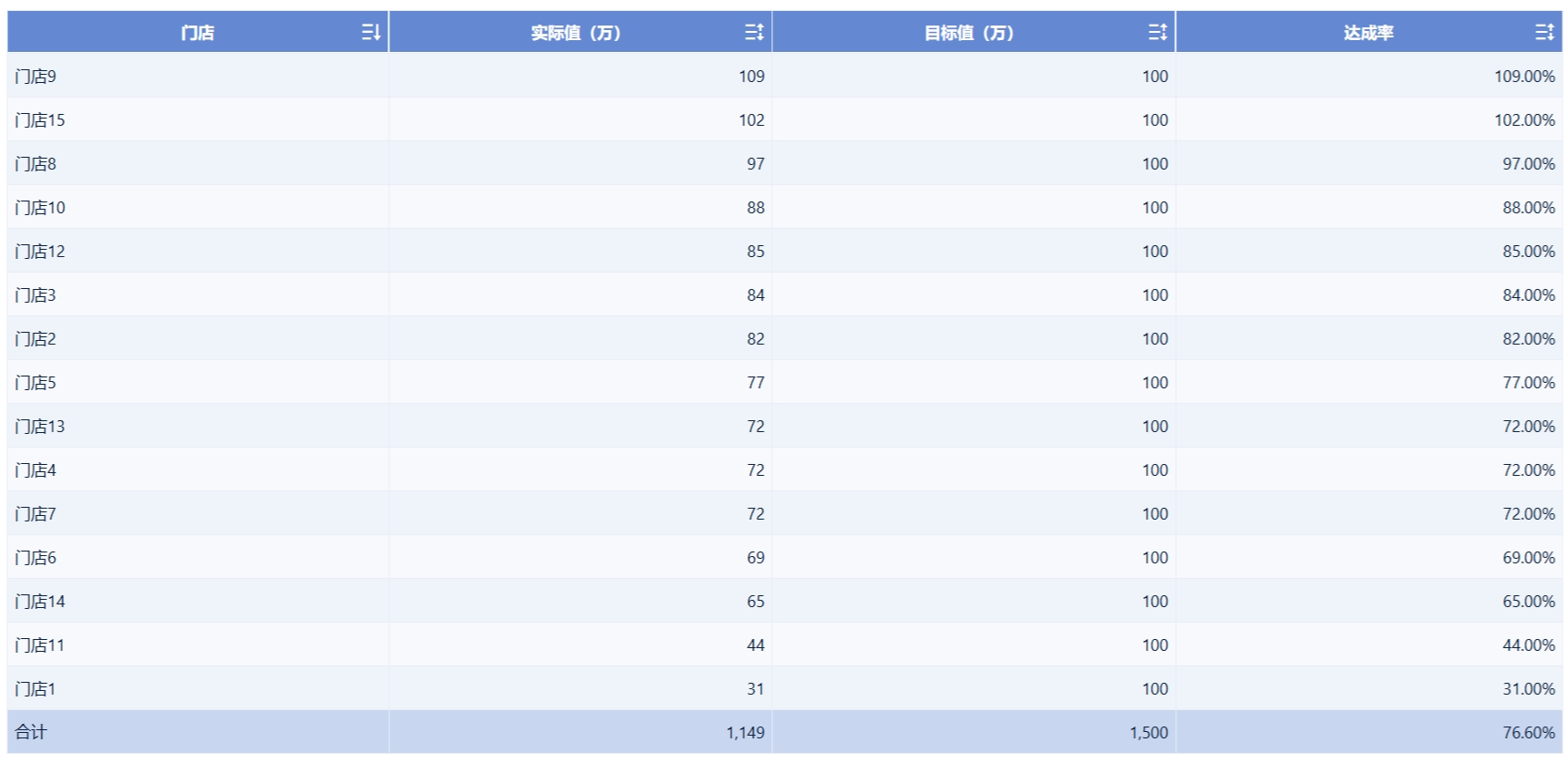This screenshot has width=1568, height=763.
Task: Select the 合计 total row label
Action: coord(31,732)
